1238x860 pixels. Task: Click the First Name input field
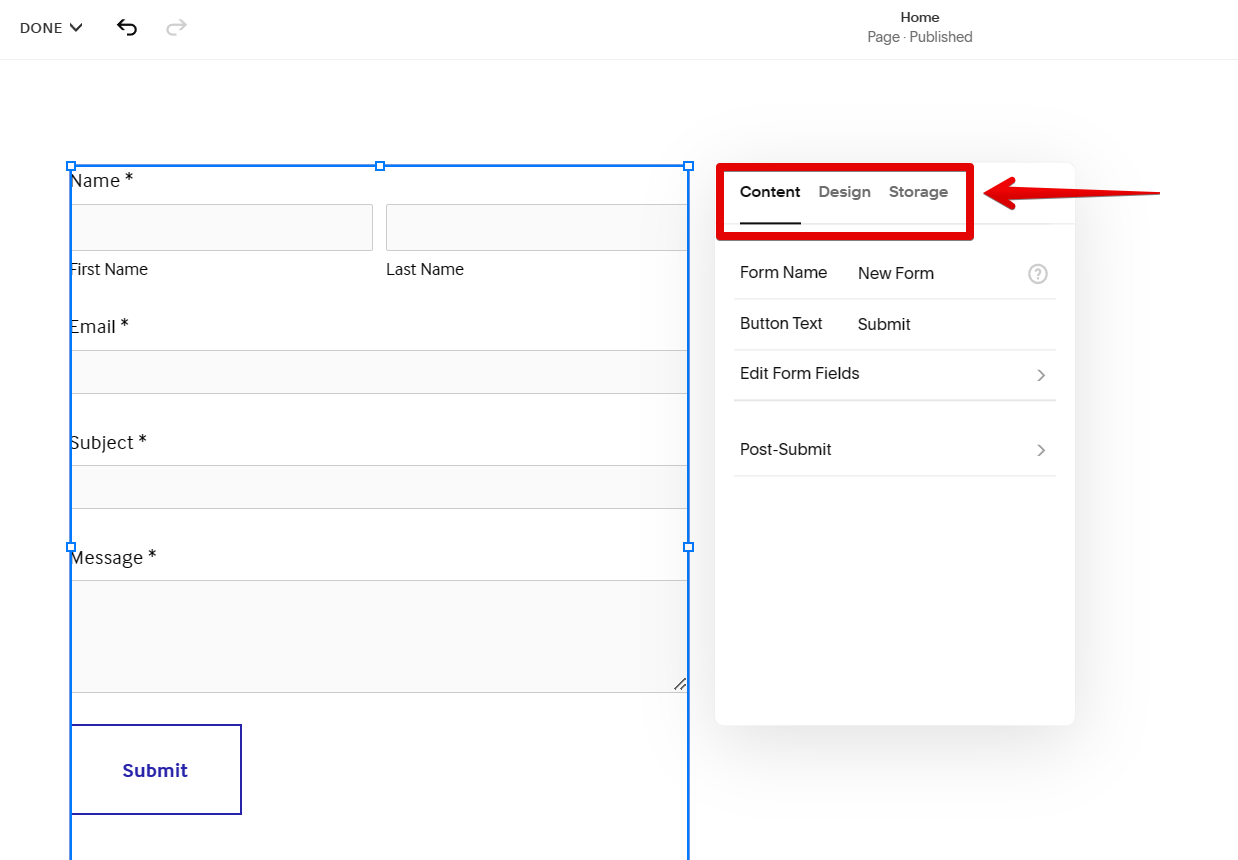(x=222, y=228)
